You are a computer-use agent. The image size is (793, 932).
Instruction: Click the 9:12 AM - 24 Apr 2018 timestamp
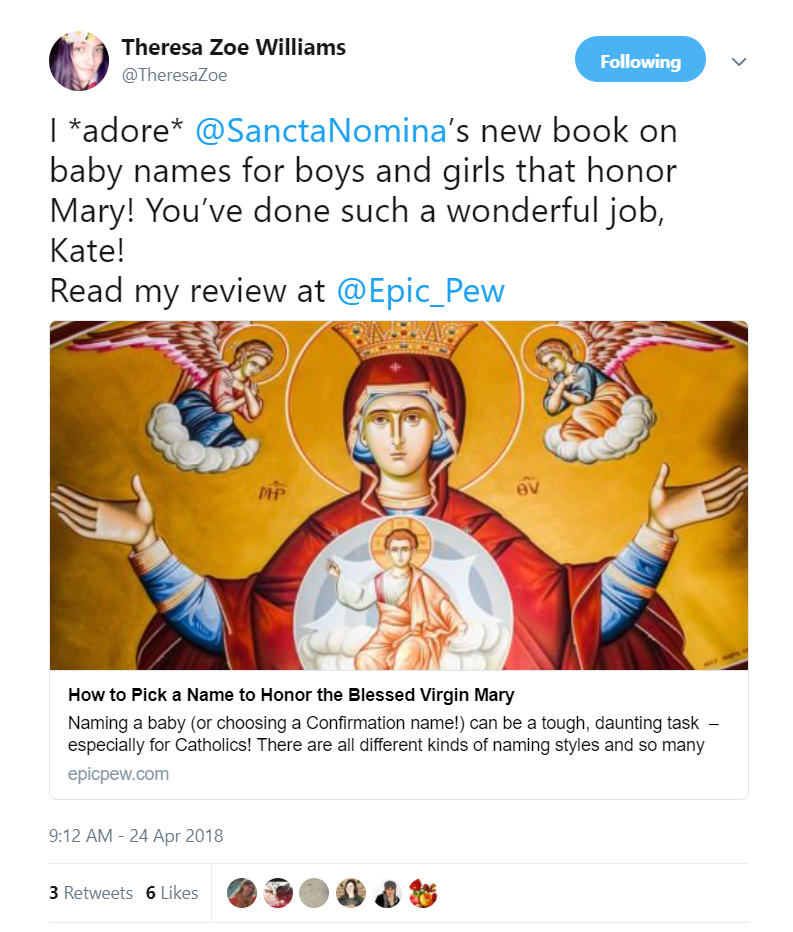pos(136,835)
